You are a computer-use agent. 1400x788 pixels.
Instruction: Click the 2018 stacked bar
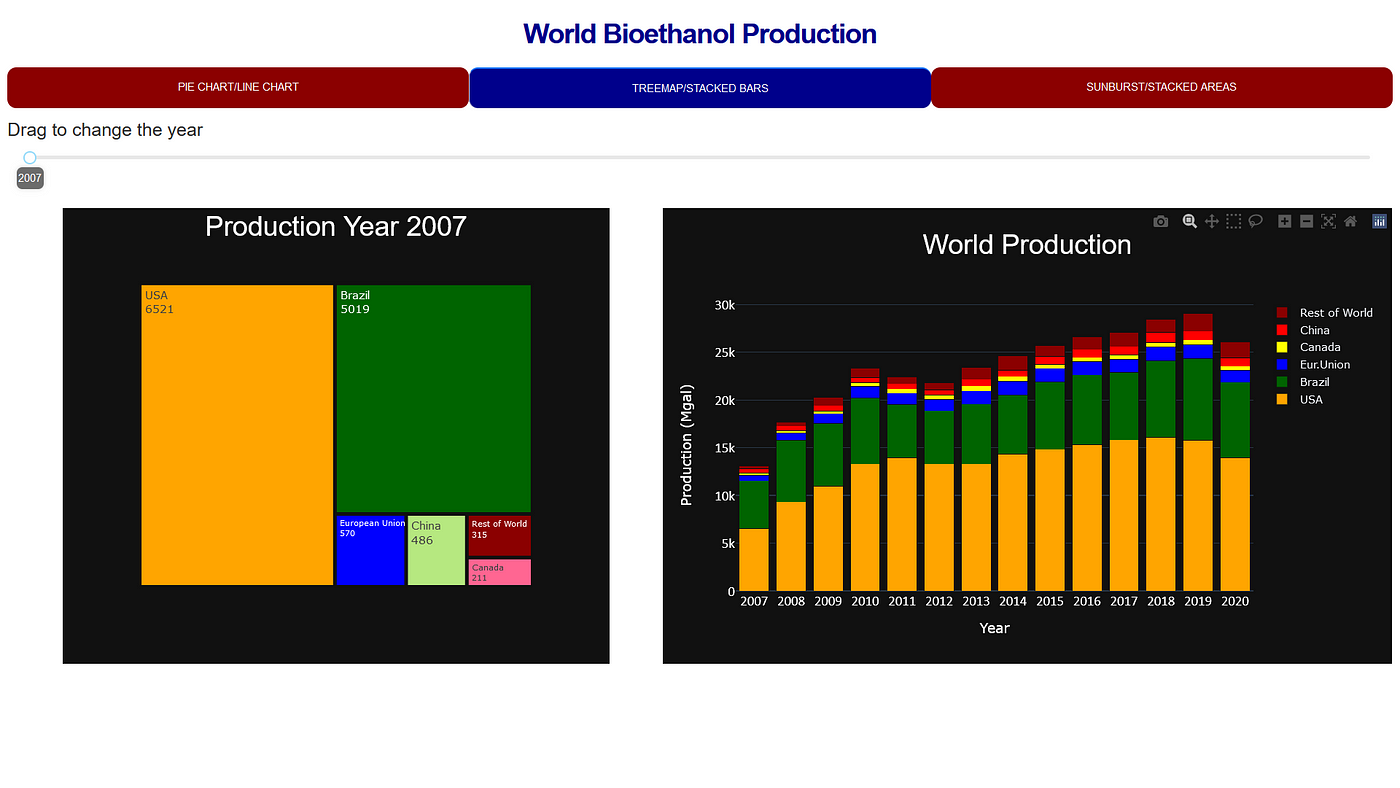[1161, 455]
